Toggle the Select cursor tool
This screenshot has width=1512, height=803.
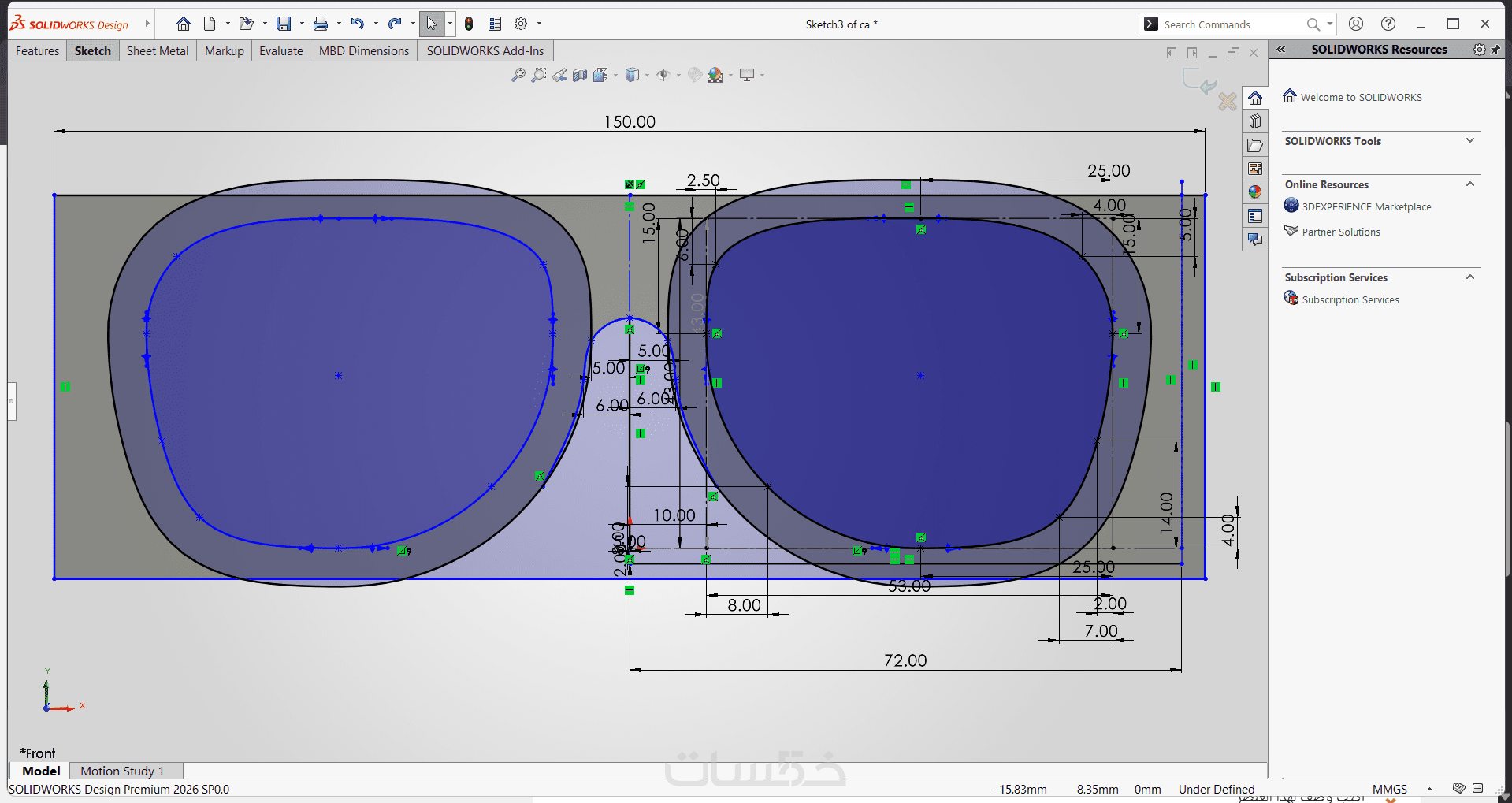pyautogui.click(x=432, y=24)
